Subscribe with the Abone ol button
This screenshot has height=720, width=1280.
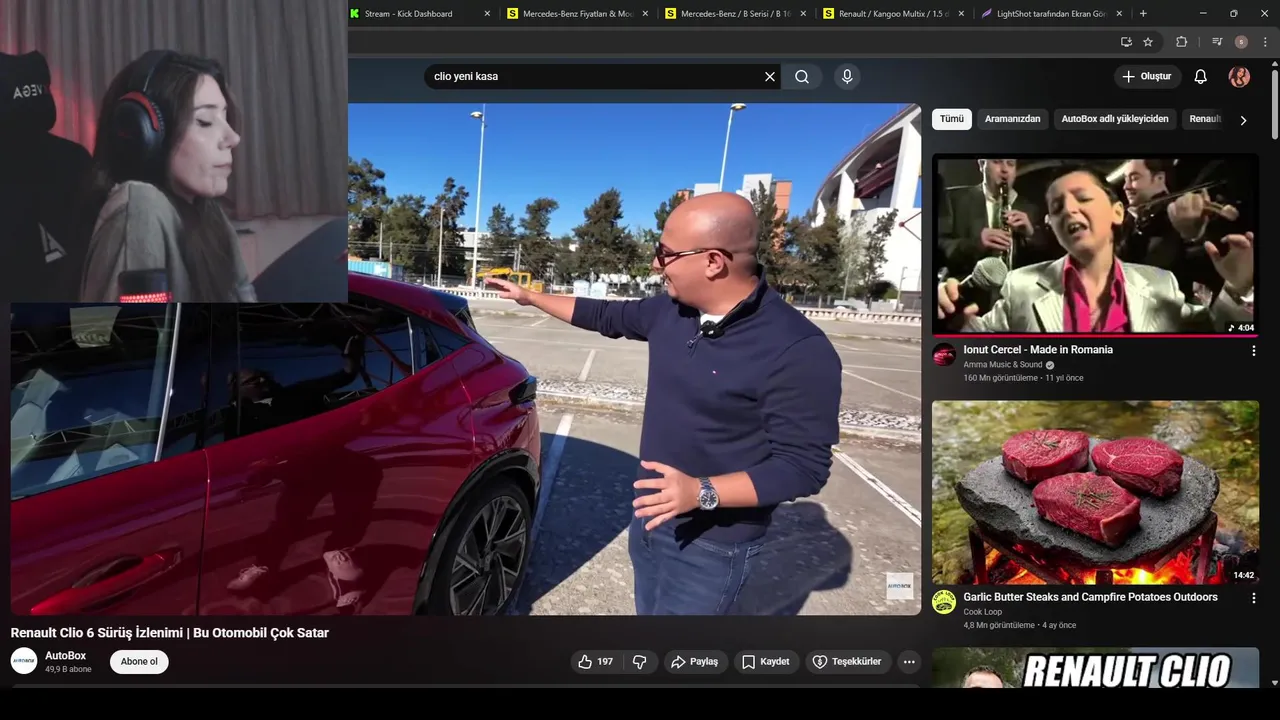139,662
